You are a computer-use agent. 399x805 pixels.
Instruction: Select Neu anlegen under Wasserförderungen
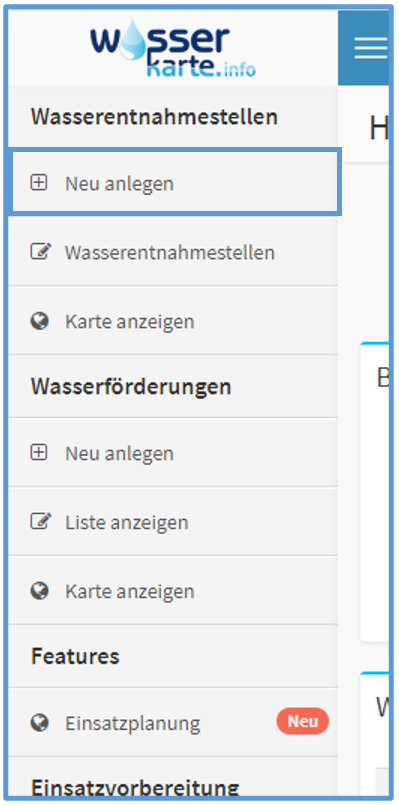[173, 453]
